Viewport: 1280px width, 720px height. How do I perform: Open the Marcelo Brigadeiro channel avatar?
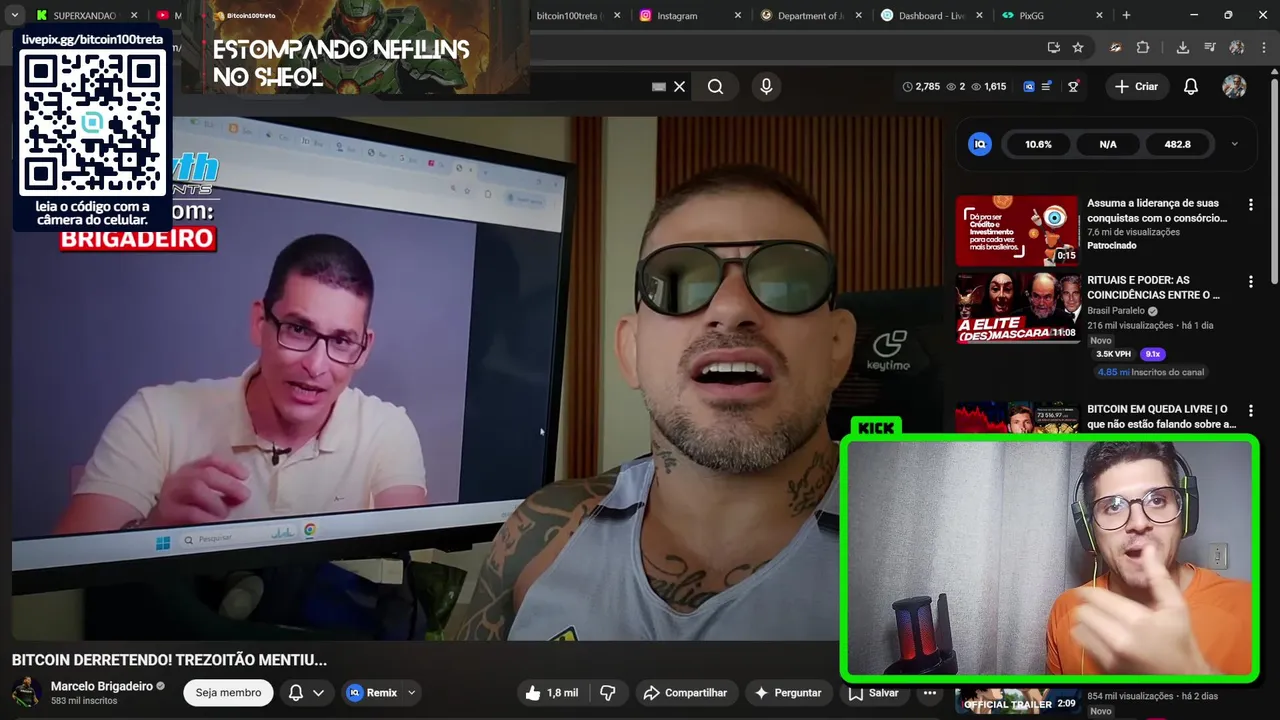pyautogui.click(x=27, y=692)
